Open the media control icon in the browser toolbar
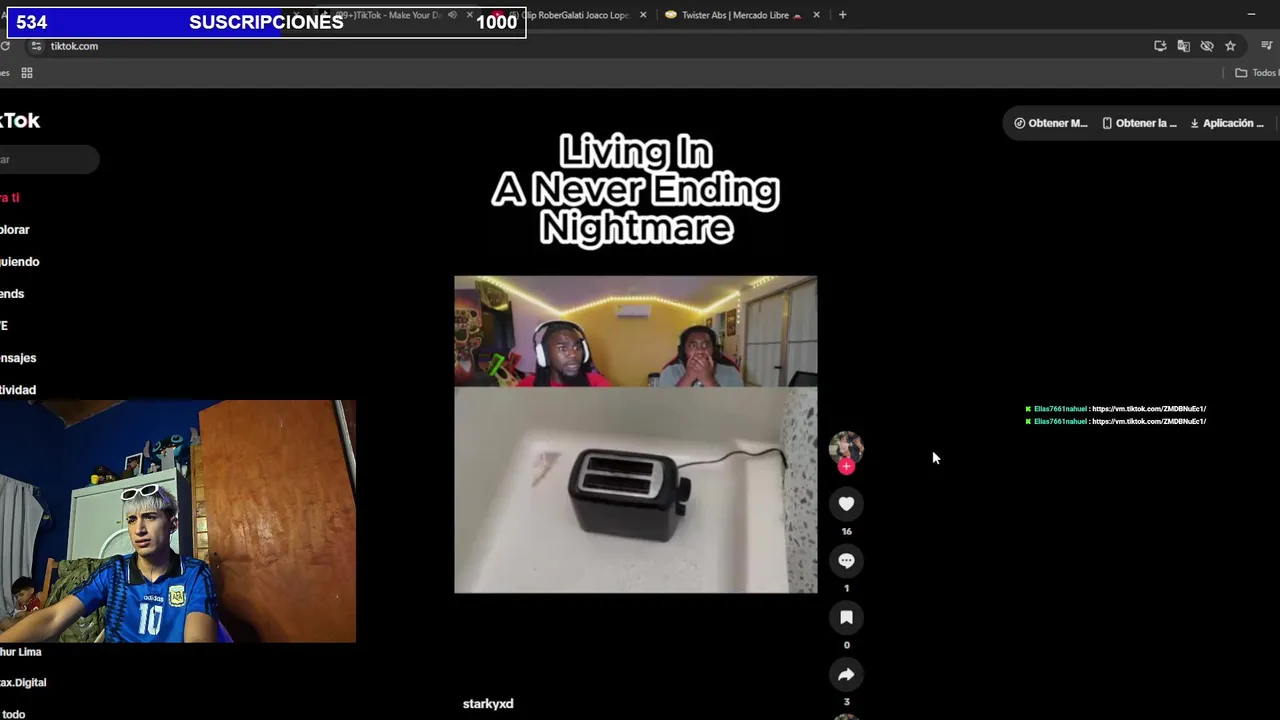 click(x=1267, y=46)
